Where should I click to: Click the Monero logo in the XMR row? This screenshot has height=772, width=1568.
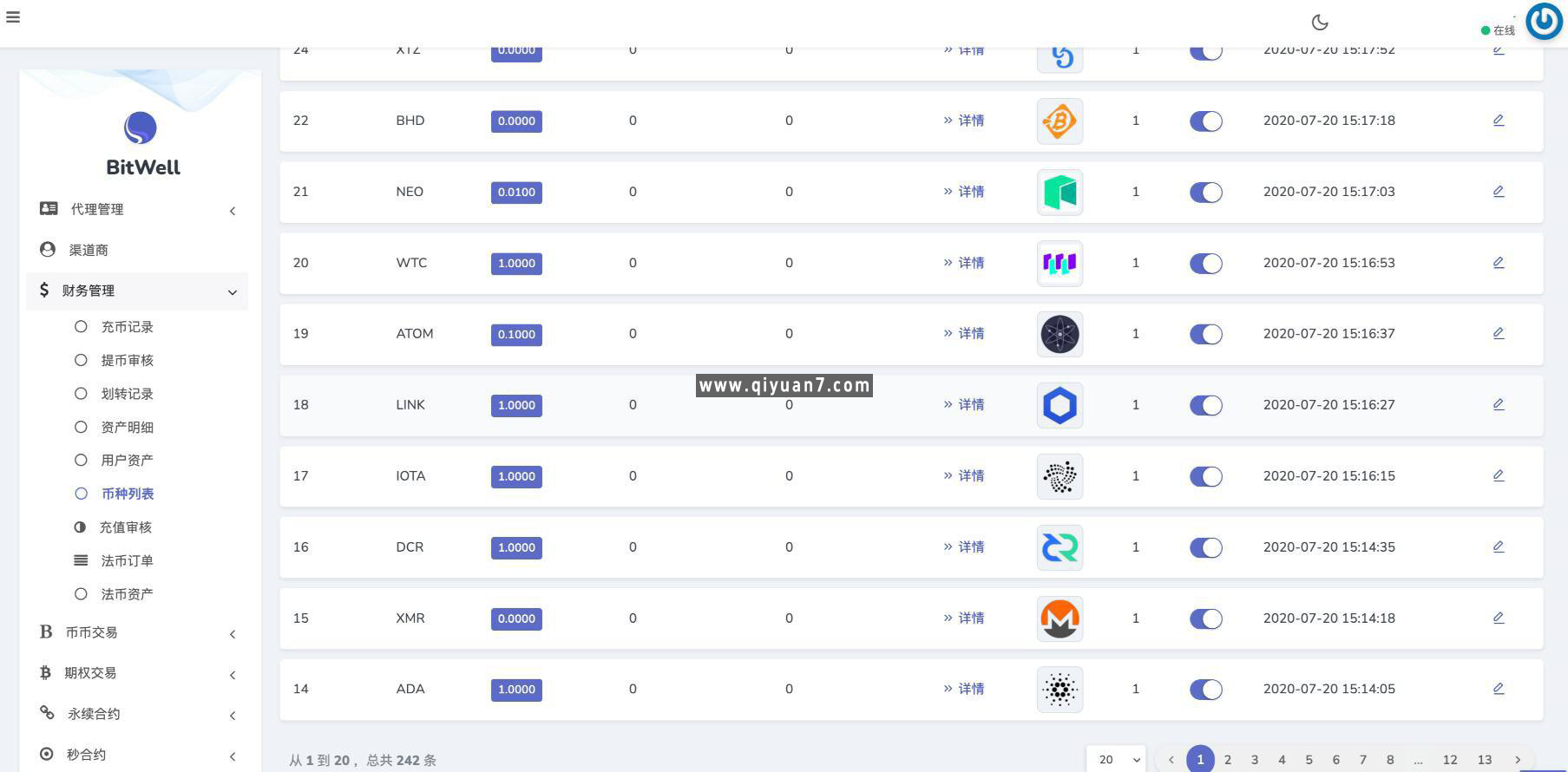click(x=1059, y=618)
